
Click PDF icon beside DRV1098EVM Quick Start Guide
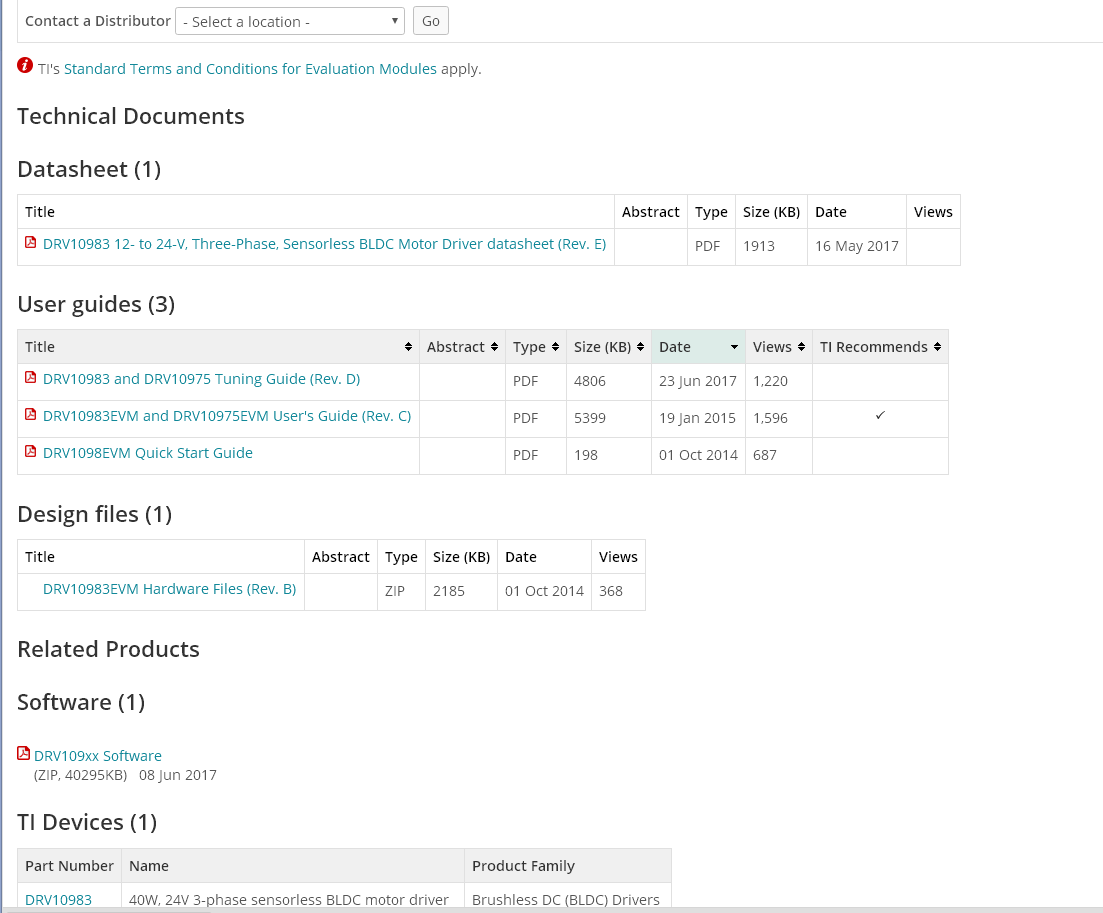30,452
